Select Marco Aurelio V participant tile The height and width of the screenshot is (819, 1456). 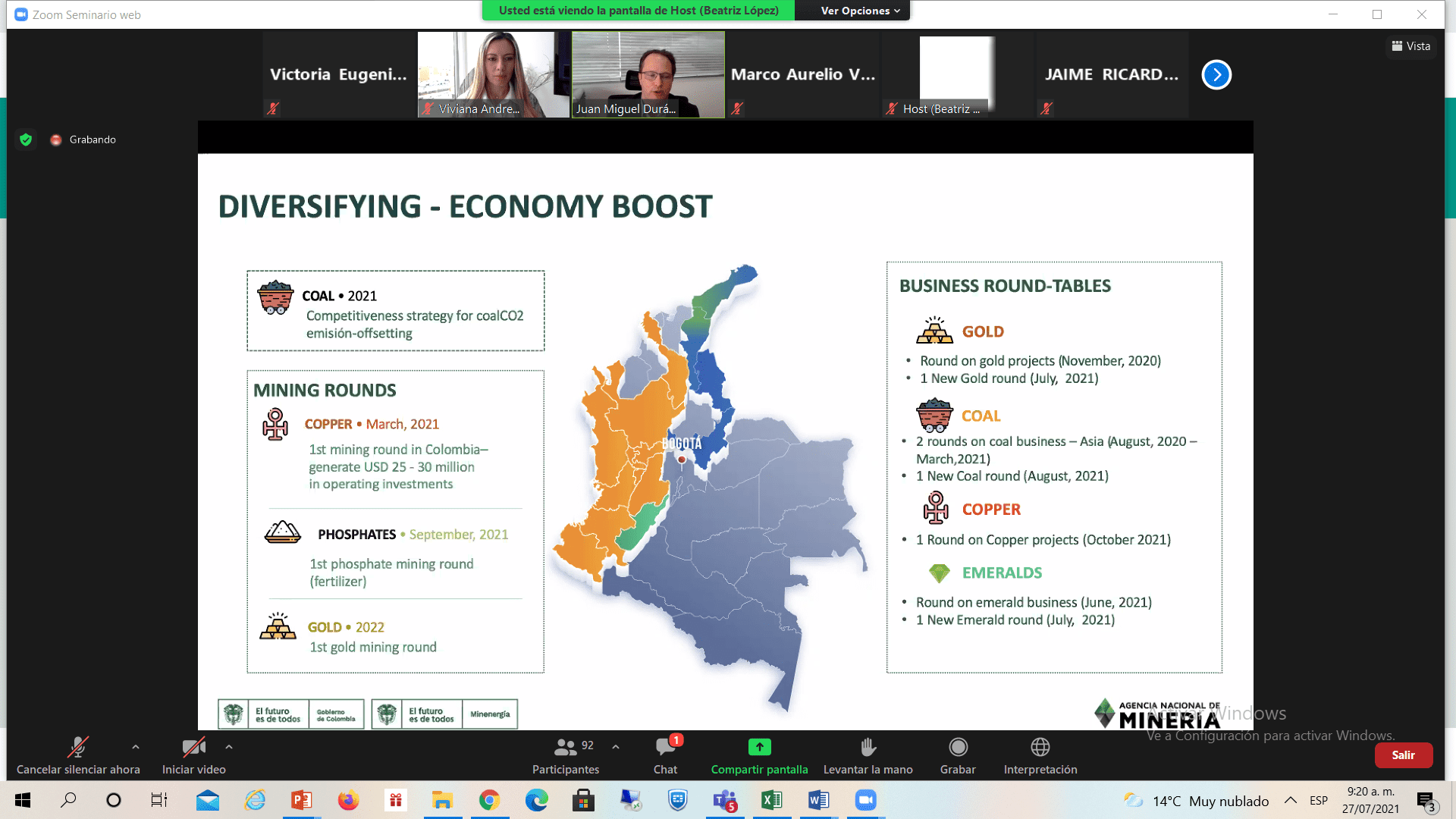tap(803, 74)
